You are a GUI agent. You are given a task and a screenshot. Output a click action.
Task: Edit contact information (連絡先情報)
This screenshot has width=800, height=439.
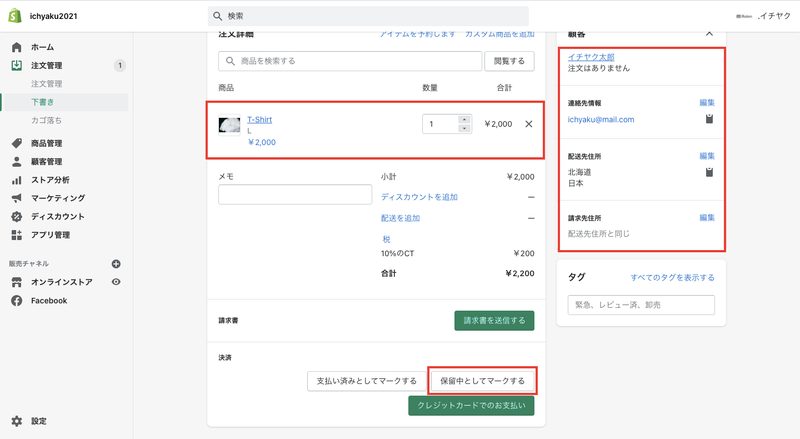click(x=707, y=103)
